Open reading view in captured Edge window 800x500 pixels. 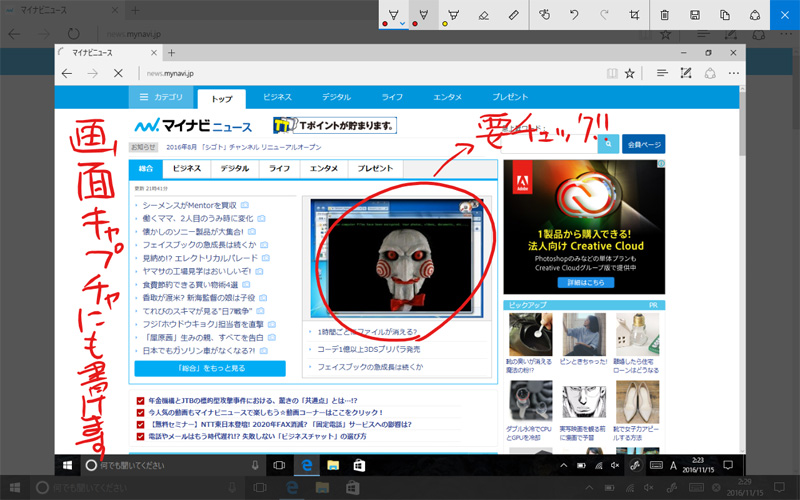(x=612, y=73)
